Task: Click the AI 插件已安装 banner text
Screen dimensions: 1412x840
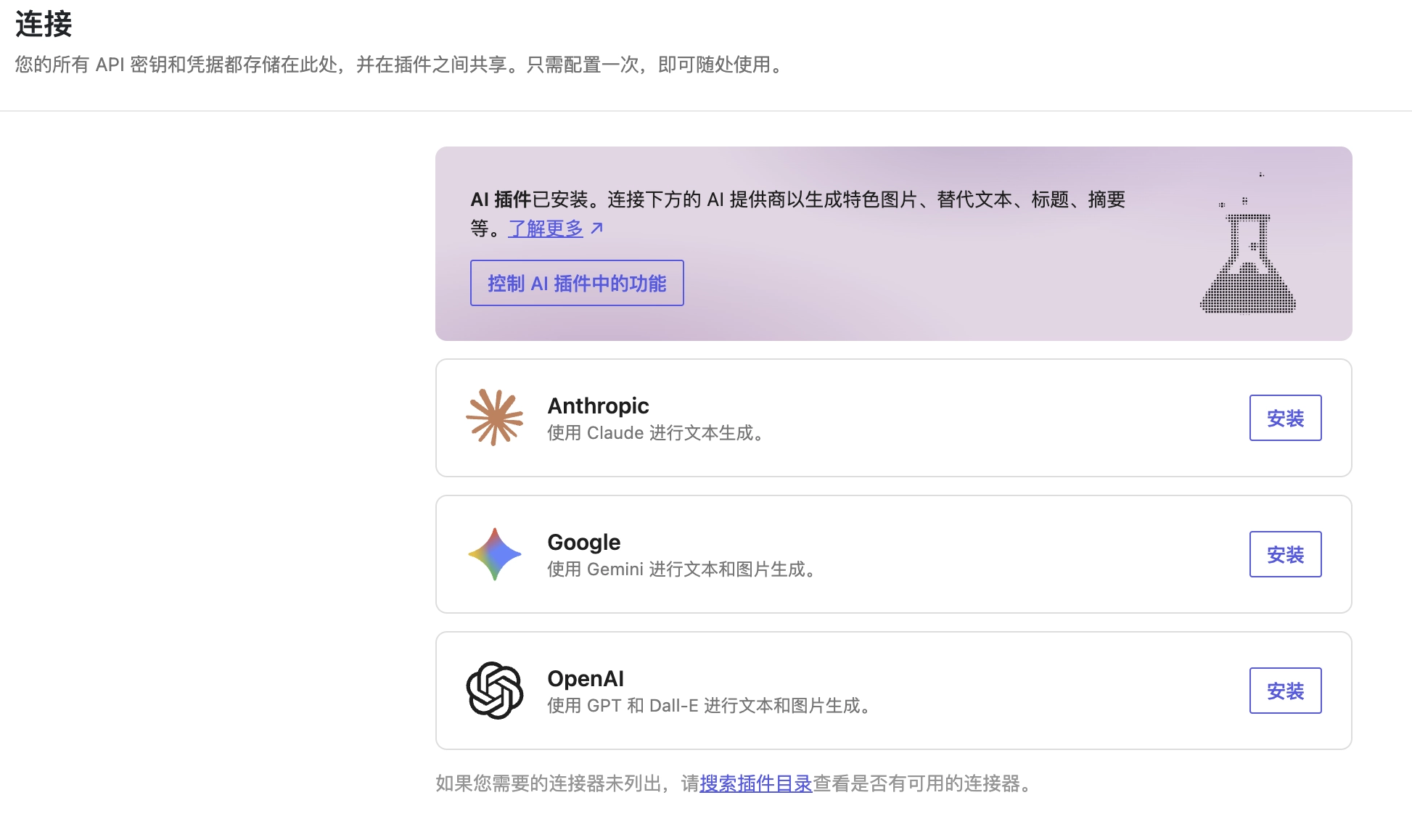Action: [x=797, y=213]
